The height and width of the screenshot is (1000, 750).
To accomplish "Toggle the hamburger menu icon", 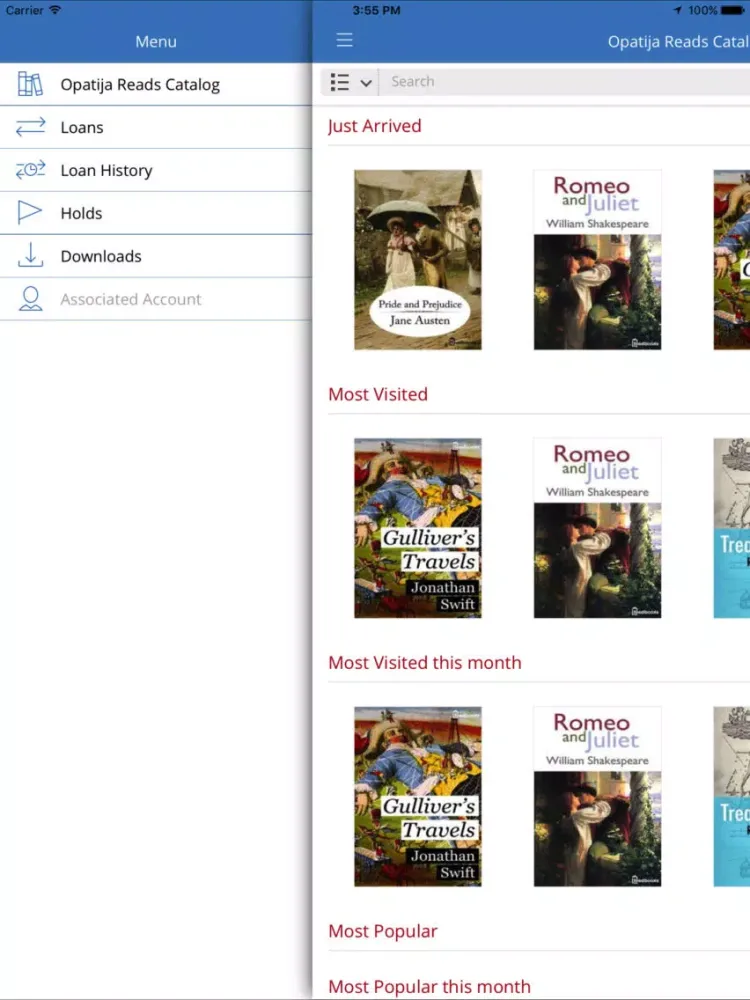I will (344, 40).
